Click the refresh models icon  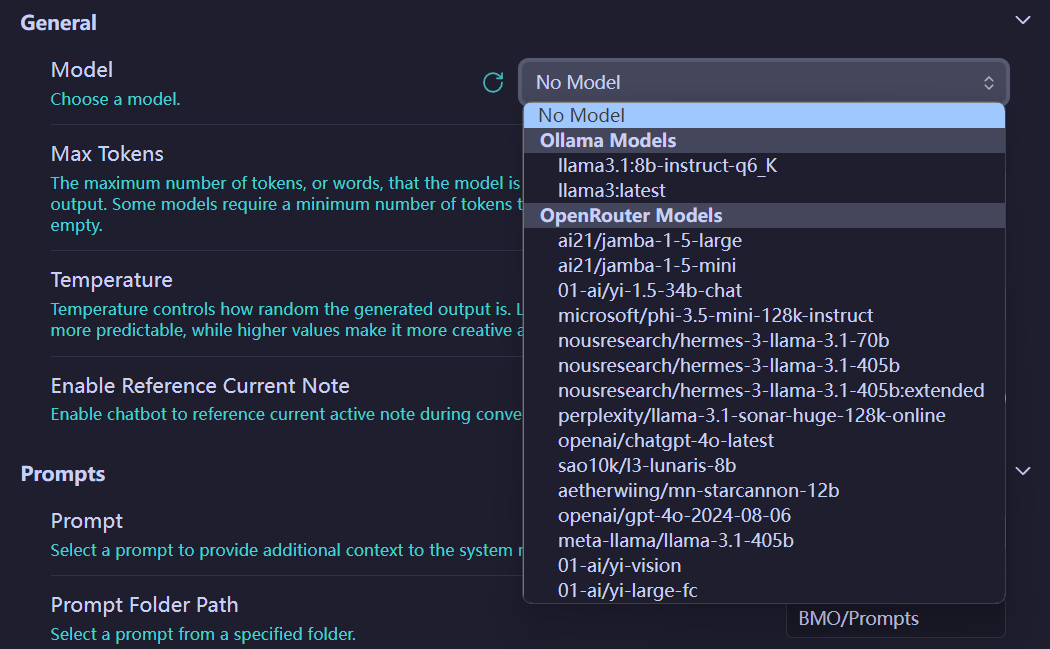[493, 82]
